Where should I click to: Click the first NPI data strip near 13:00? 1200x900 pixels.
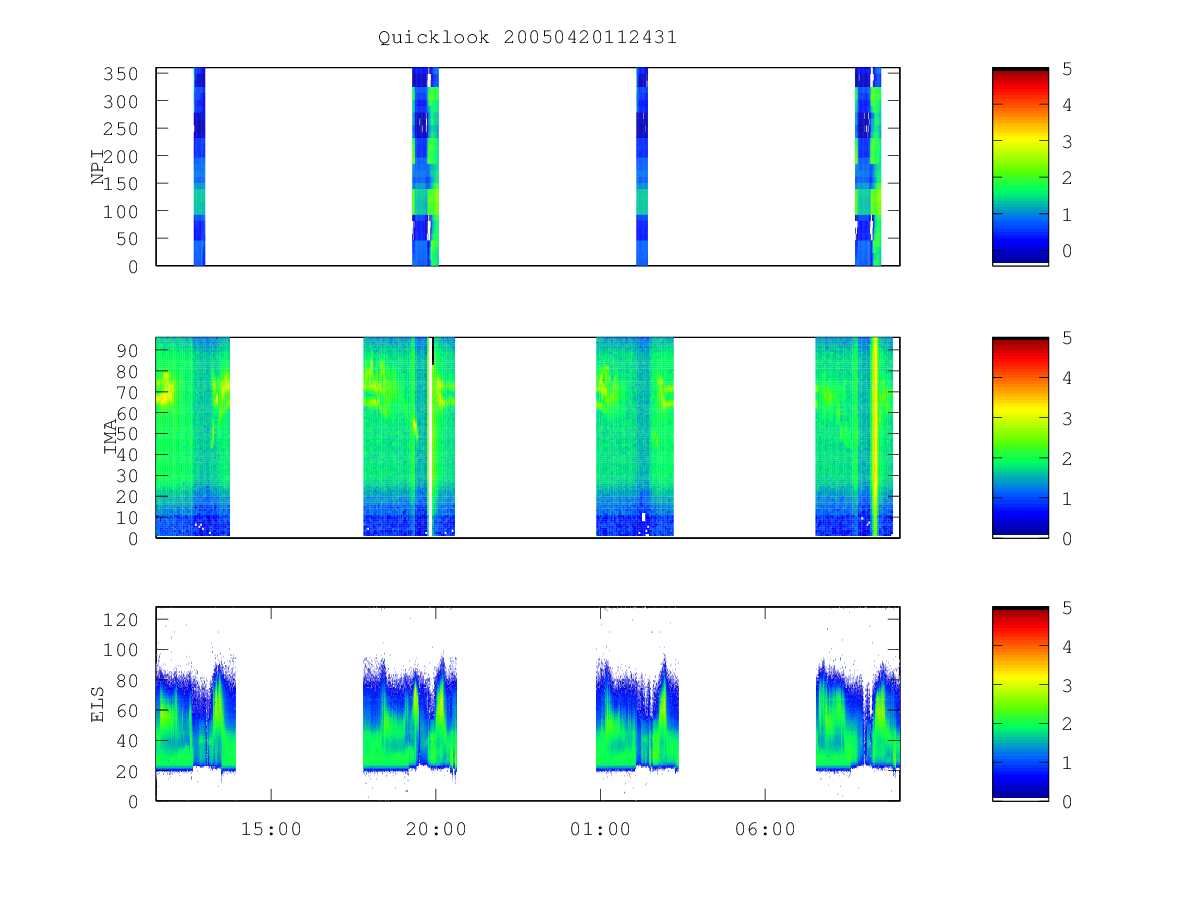tap(199, 166)
